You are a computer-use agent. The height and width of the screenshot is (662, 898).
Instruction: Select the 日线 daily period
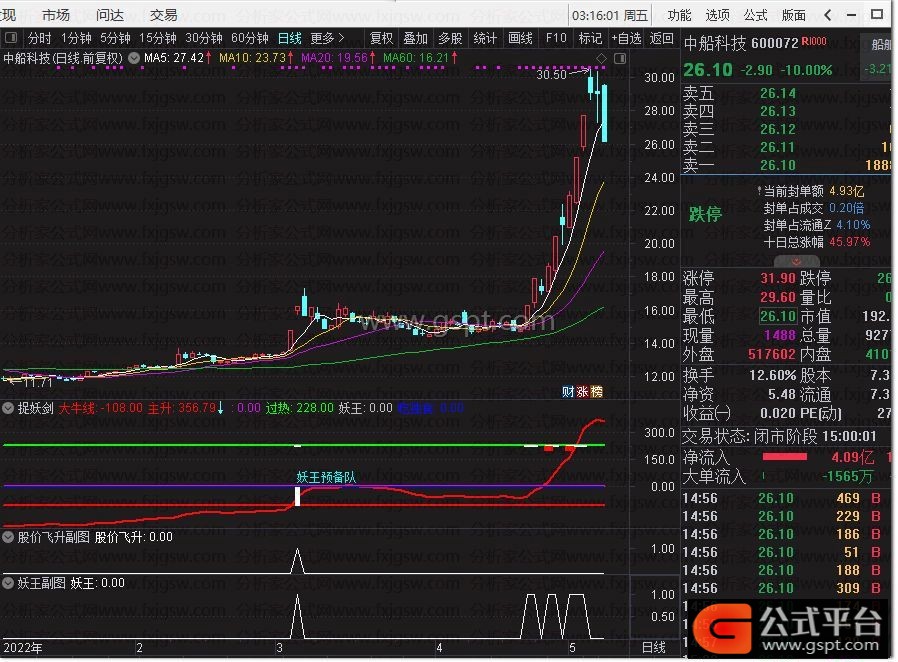coord(290,38)
